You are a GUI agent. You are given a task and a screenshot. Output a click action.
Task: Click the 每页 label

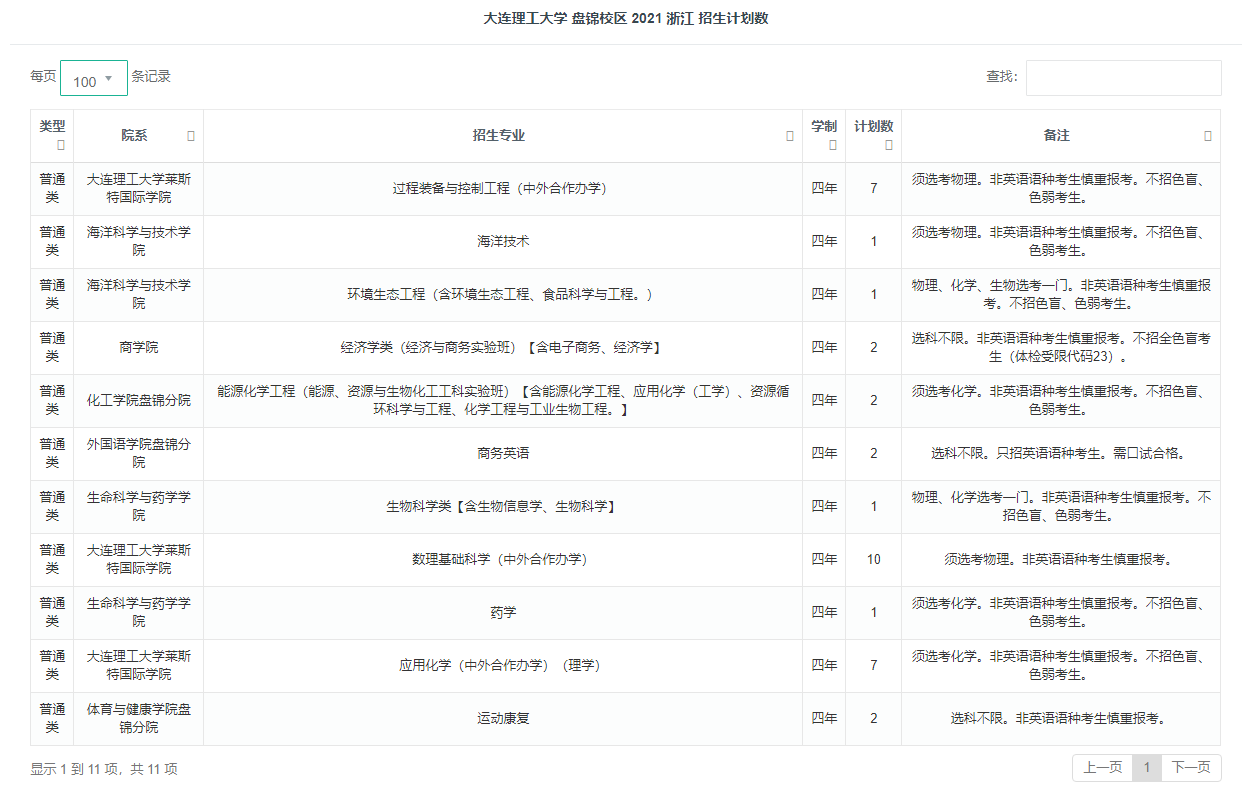43,76
